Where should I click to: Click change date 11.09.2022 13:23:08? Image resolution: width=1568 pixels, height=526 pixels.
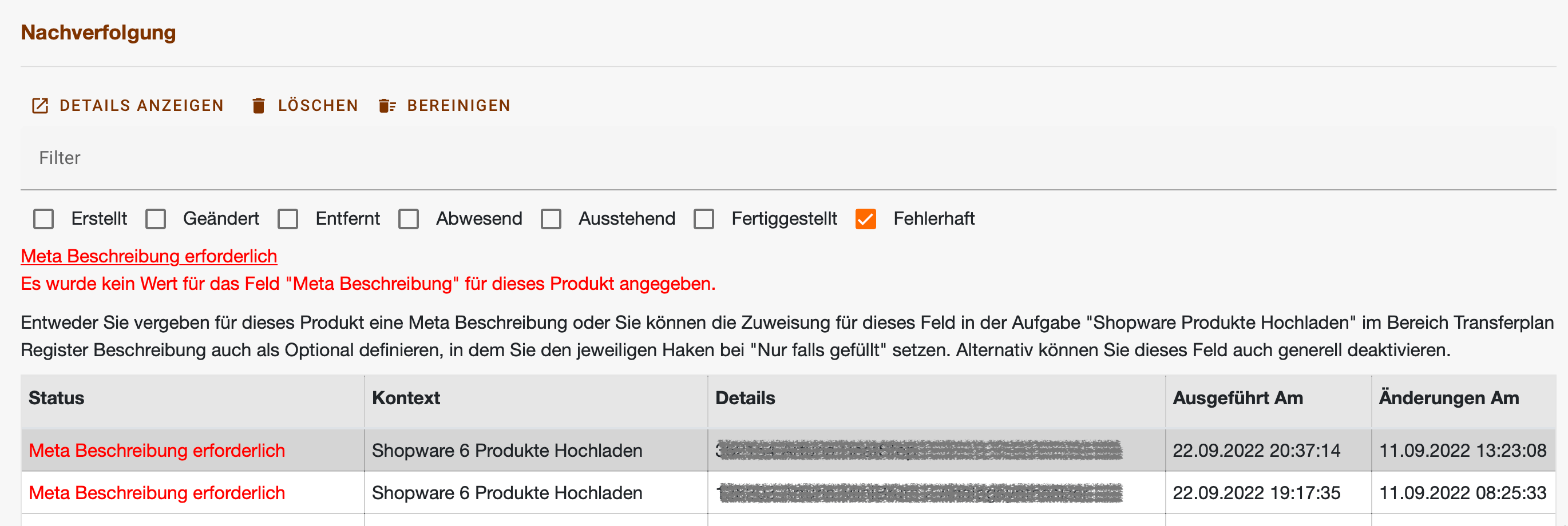click(1463, 451)
